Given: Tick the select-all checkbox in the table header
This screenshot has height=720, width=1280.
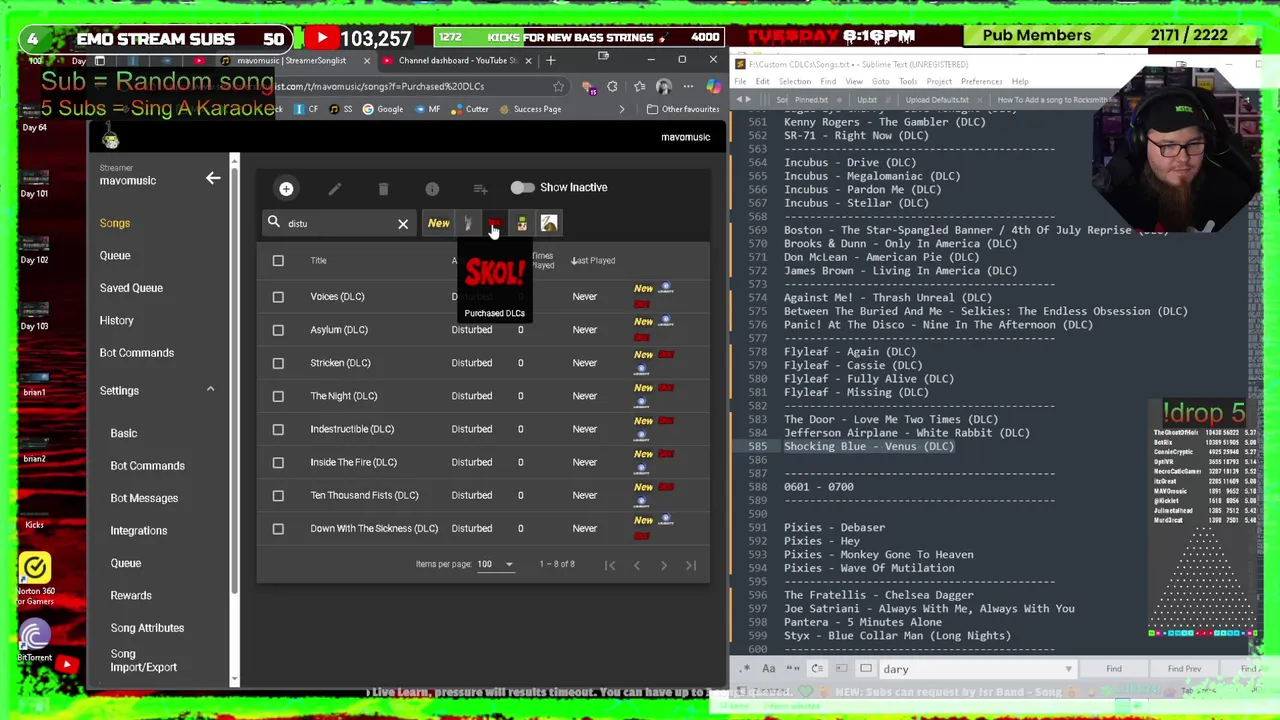Looking at the screenshot, I should (278, 261).
